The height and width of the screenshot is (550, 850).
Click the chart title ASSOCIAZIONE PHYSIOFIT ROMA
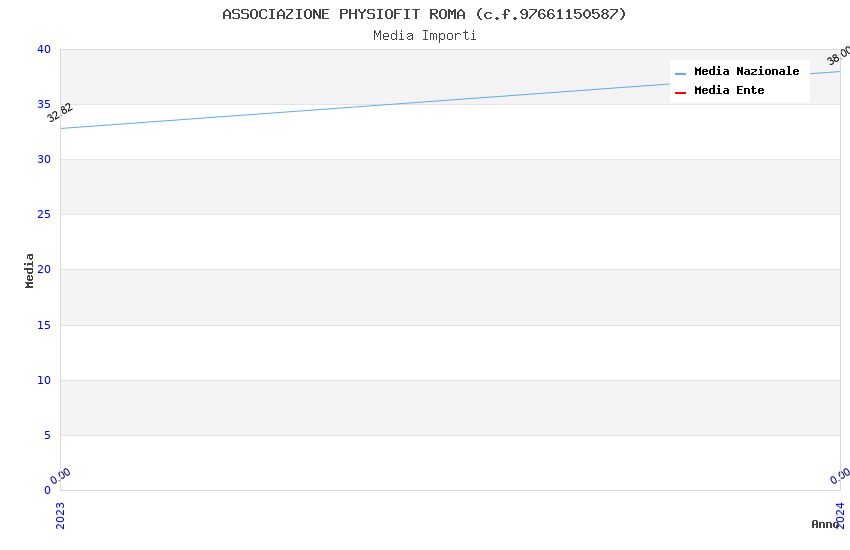pyautogui.click(x=424, y=14)
